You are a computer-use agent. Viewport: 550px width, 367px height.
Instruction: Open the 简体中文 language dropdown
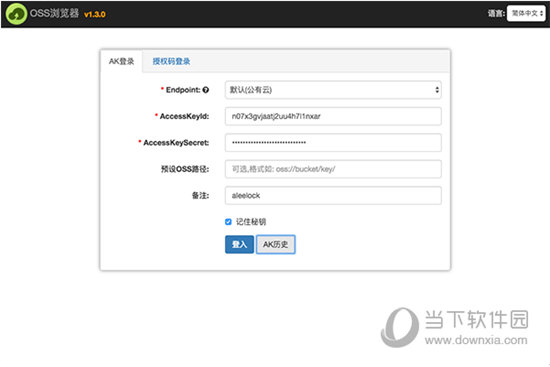coord(526,13)
